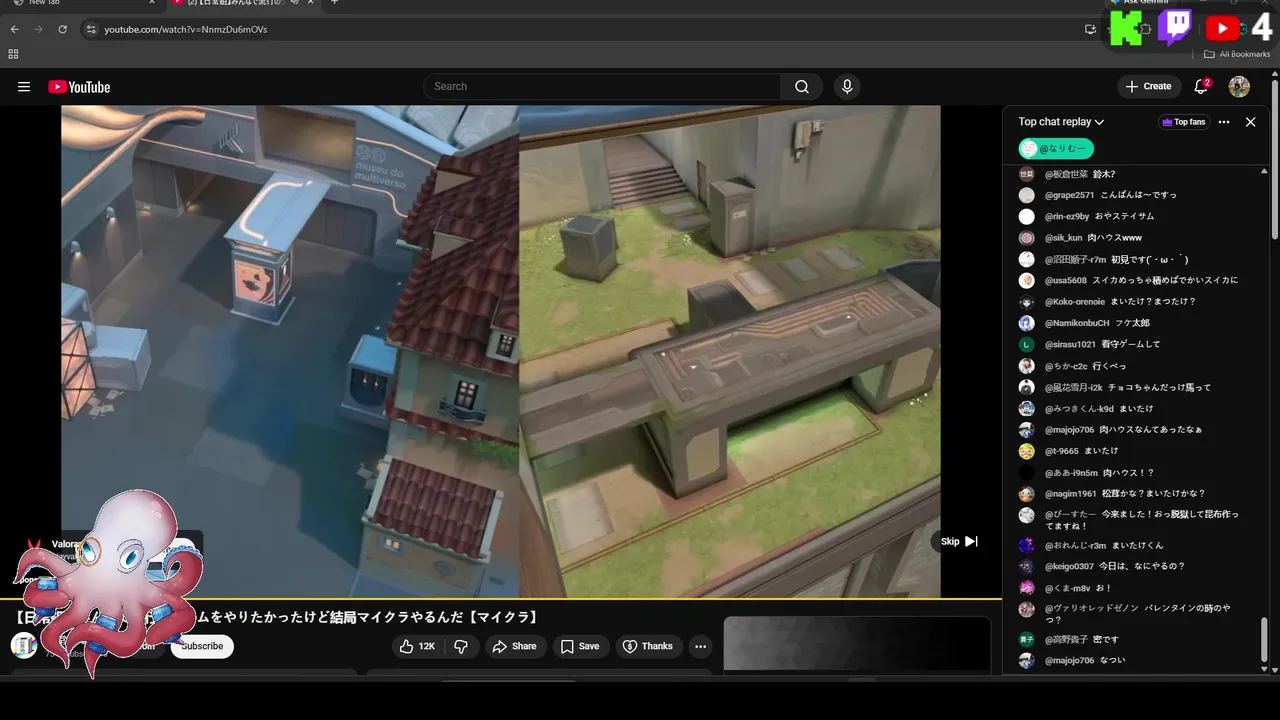Click the video progress bar
The width and height of the screenshot is (1280, 720).
coord(500,599)
